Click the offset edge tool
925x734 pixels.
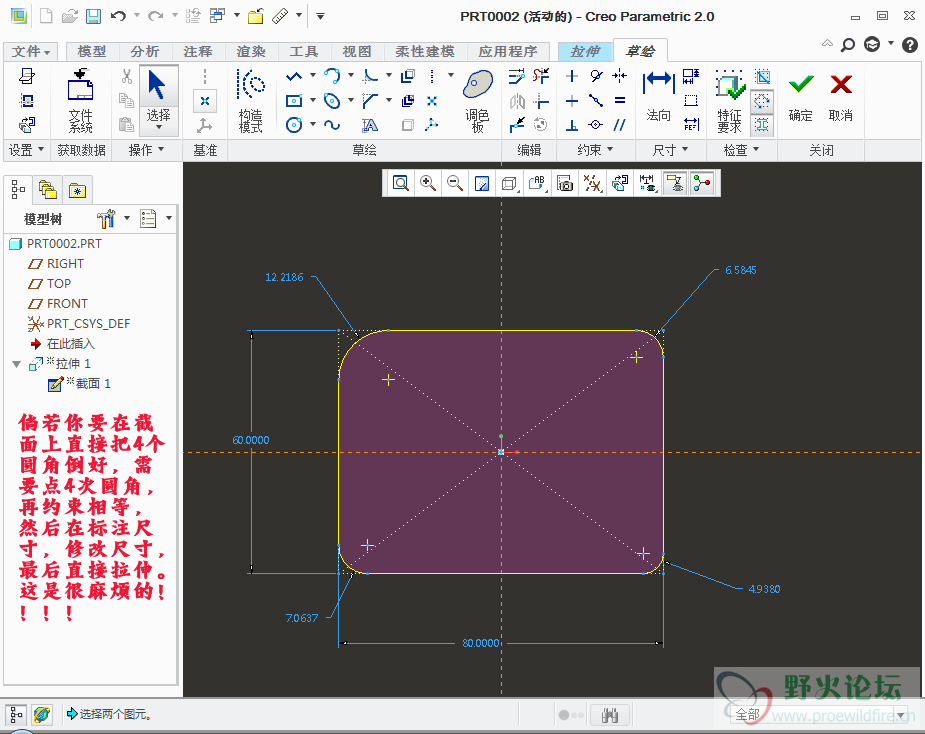tap(408, 76)
